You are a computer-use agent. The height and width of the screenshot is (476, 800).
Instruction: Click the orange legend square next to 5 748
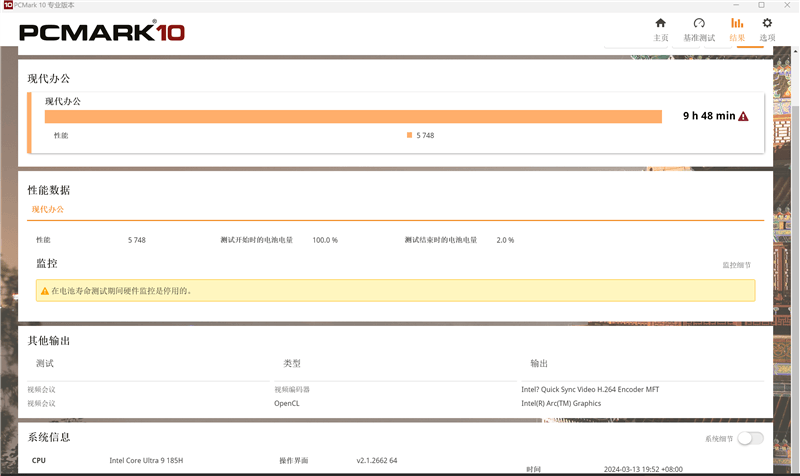(x=409, y=135)
